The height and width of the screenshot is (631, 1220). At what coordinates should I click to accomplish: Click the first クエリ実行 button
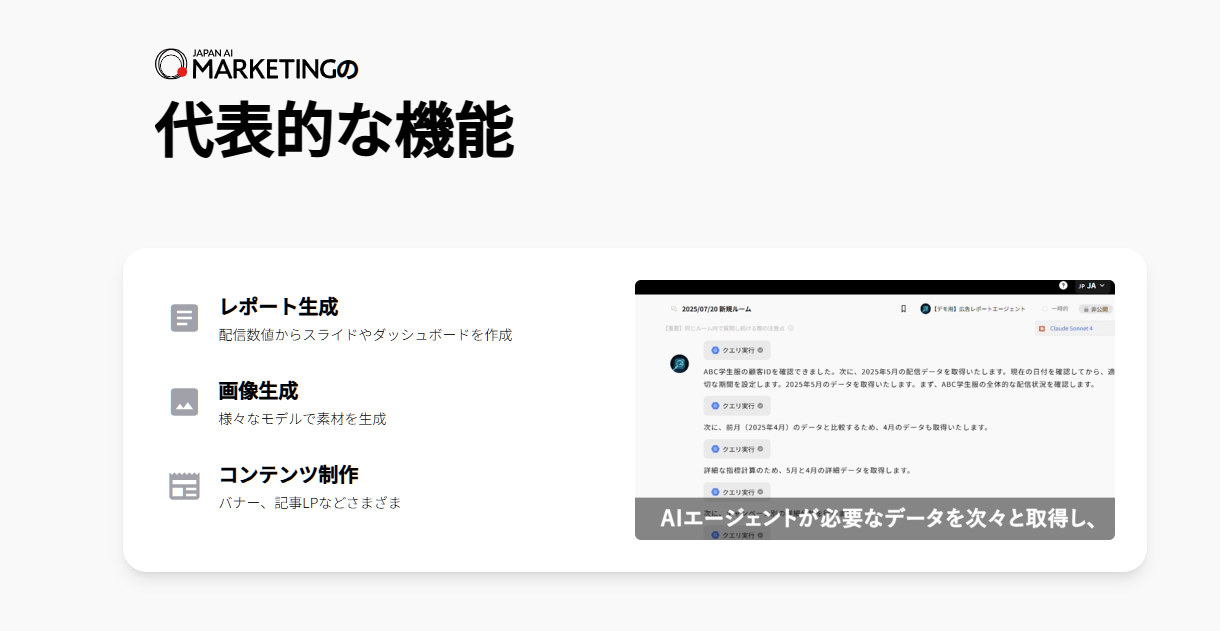pyautogui.click(x=736, y=350)
